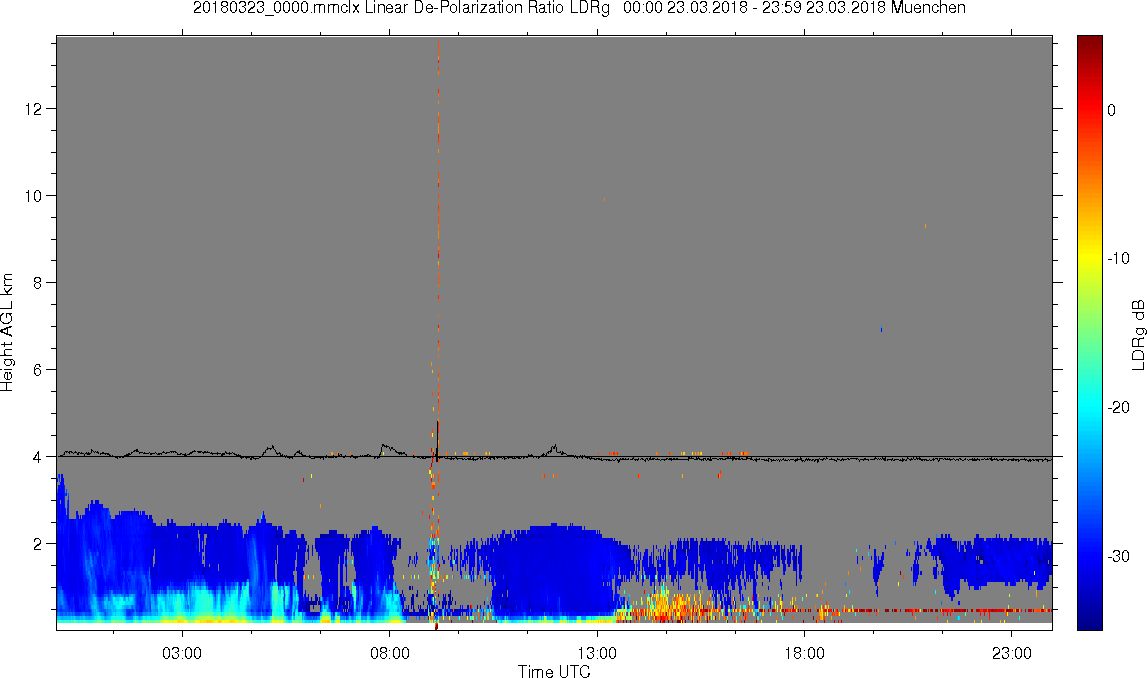Image resolution: width=1147 pixels, height=678 pixels.
Task: Click the dark blue bottom of colorbar
Action: tap(1090, 618)
